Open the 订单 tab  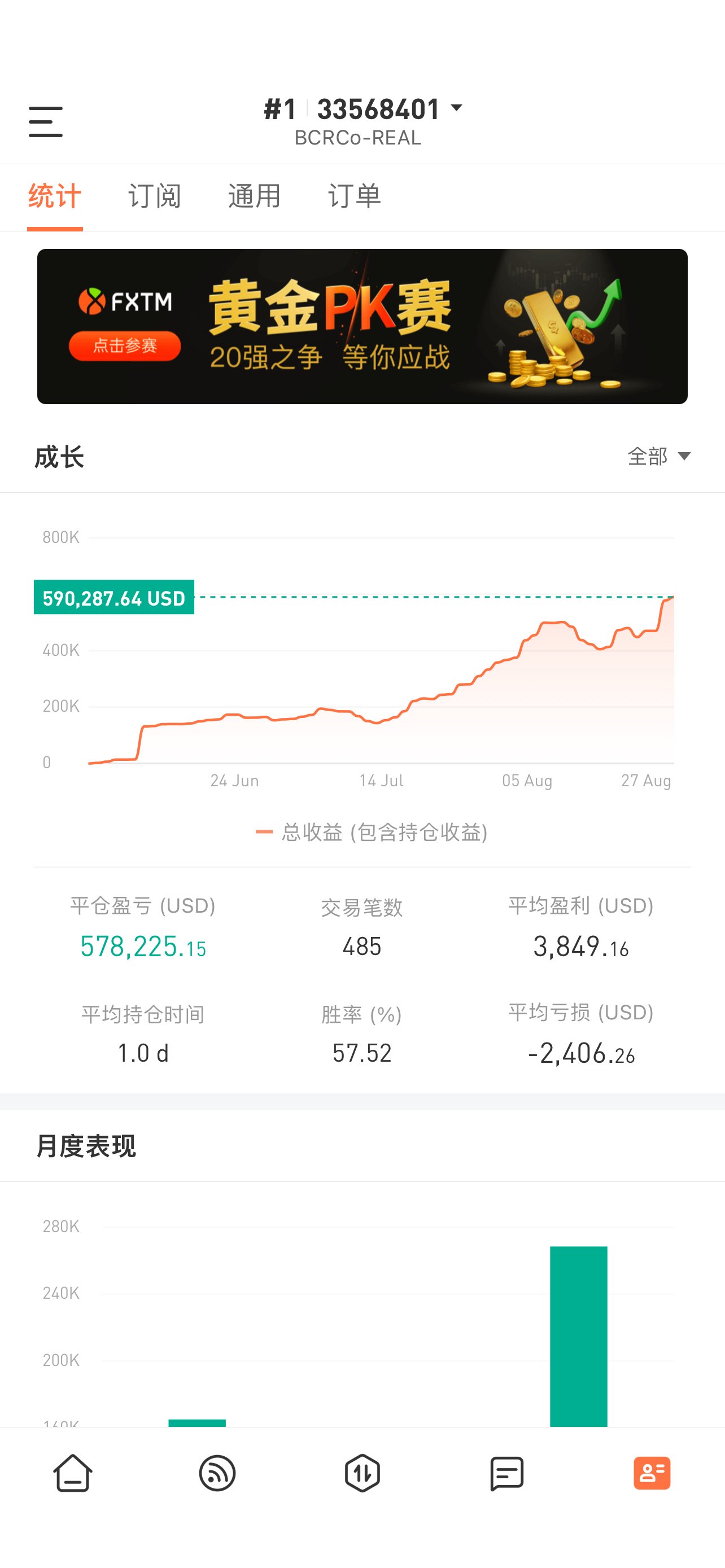tap(354, 196)
